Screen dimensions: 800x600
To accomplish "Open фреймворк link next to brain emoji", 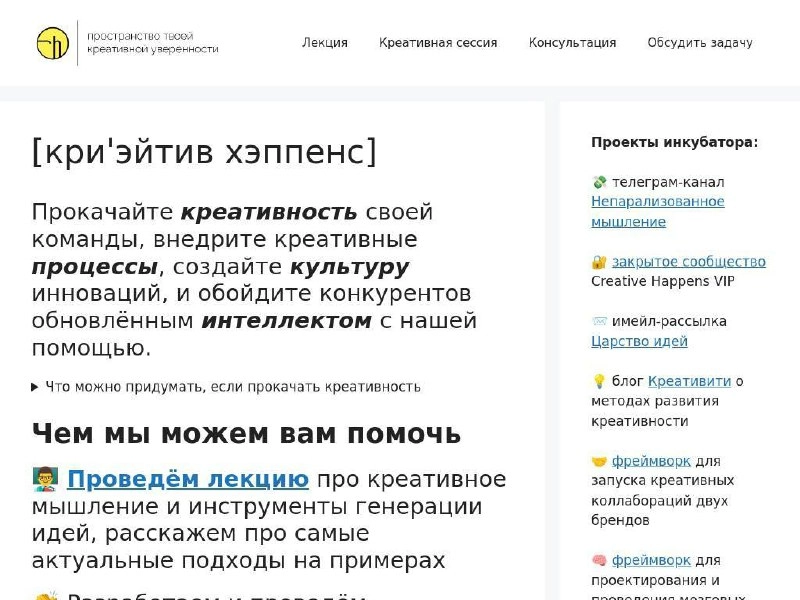I will click(651, 560).
